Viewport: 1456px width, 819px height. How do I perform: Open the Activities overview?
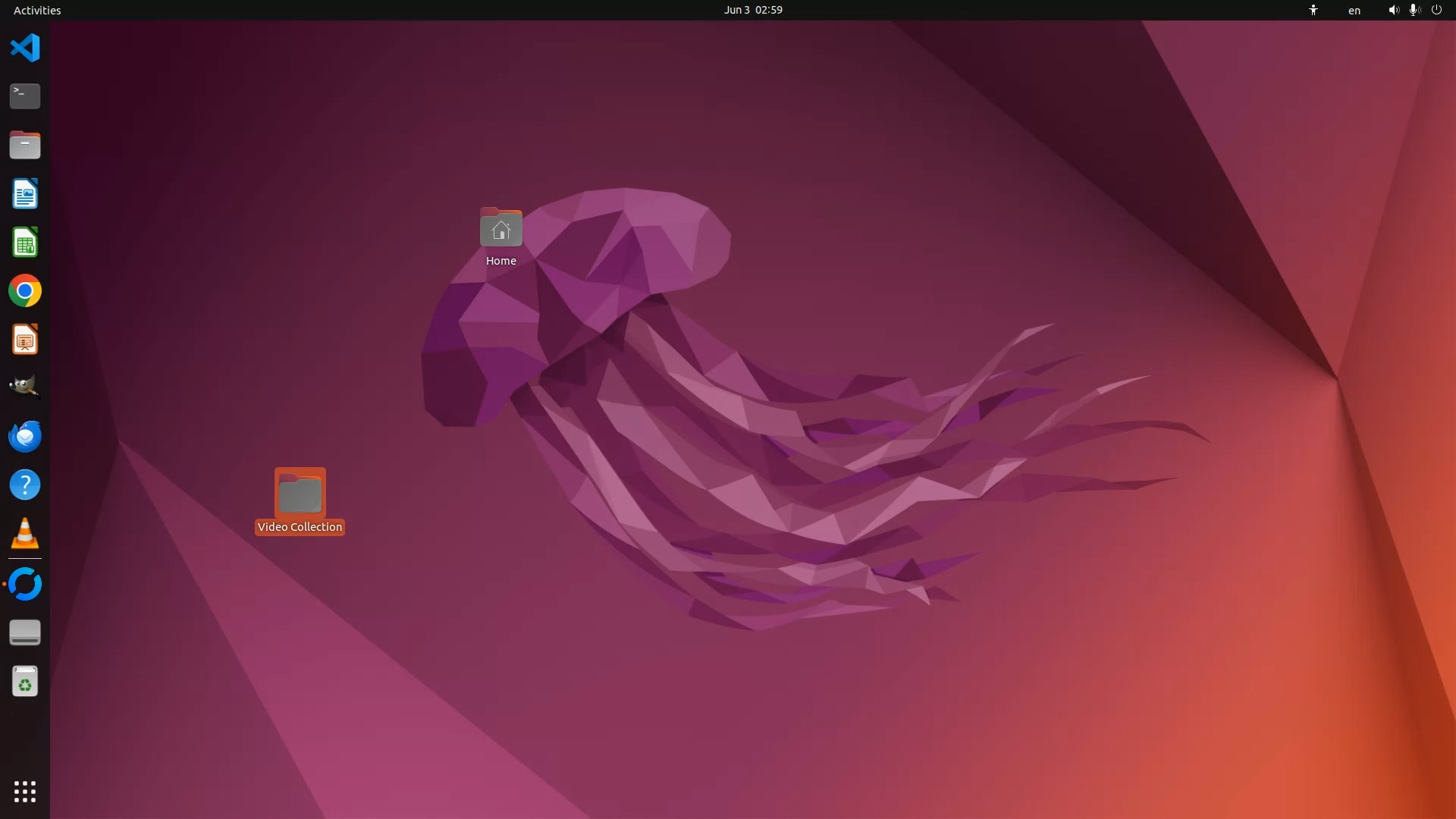click(37, 10)
